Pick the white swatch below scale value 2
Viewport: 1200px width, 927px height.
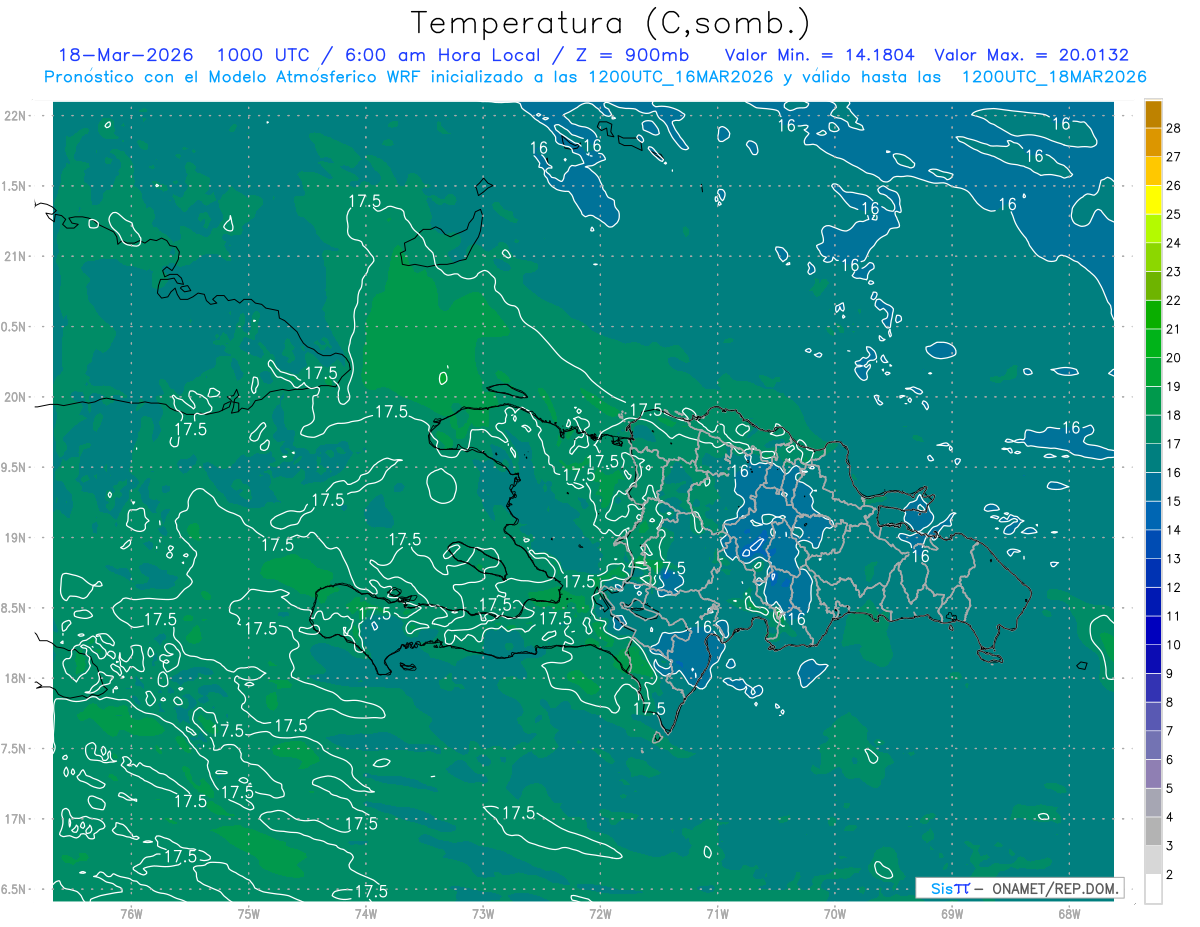coord(1153,889)
